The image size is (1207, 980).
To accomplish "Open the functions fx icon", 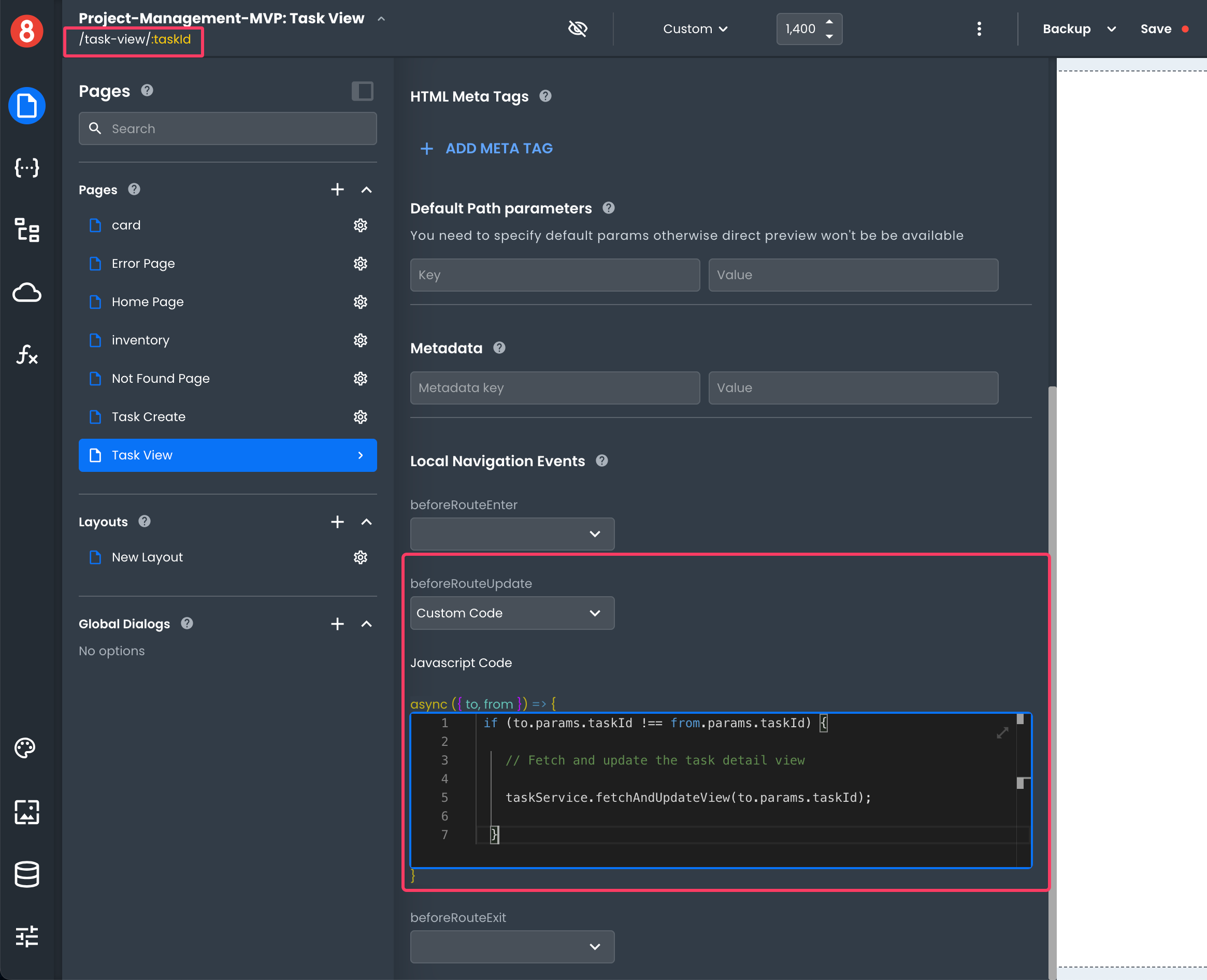I will [x=26, y=354].
